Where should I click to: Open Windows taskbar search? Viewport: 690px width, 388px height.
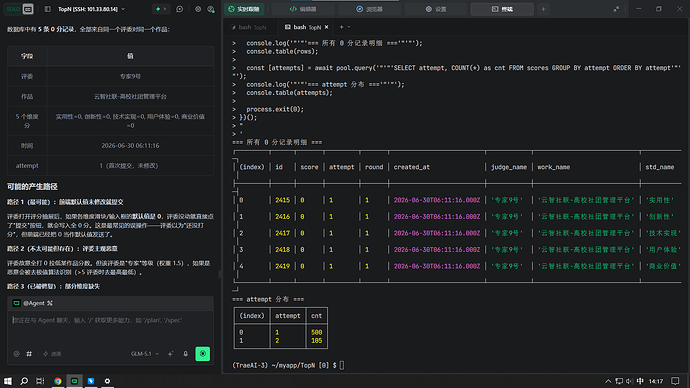tap(24, 381)
